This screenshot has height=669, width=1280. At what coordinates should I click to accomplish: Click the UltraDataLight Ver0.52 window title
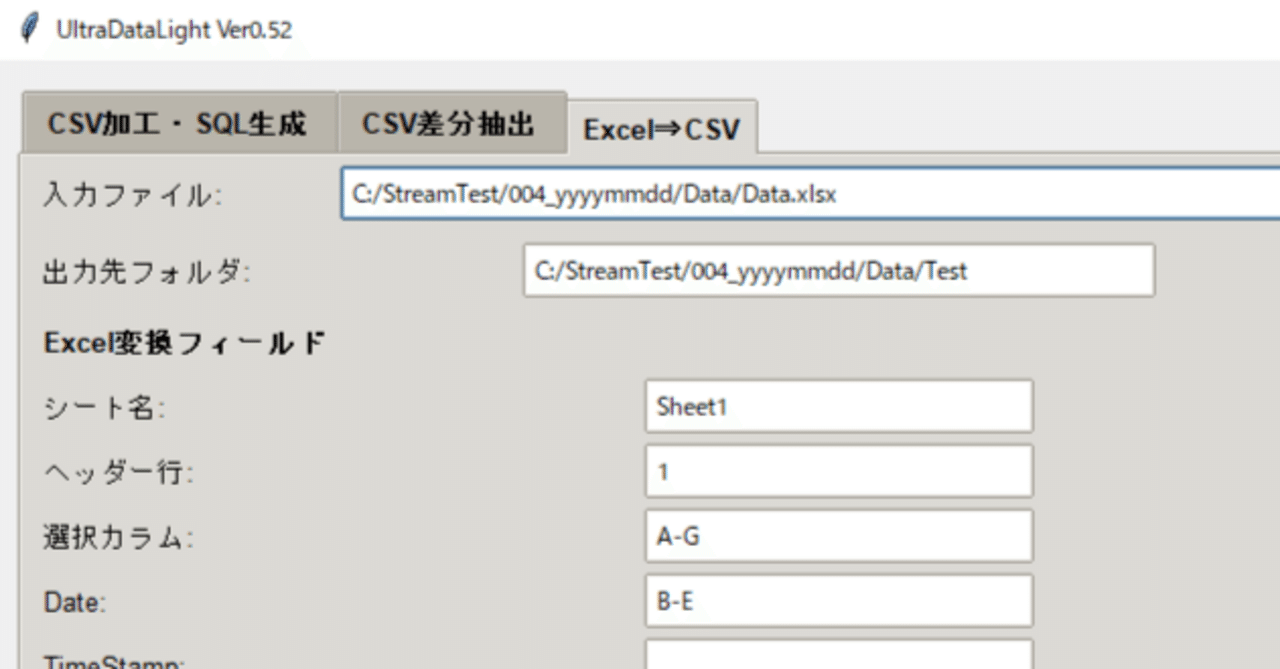(174, 30)
